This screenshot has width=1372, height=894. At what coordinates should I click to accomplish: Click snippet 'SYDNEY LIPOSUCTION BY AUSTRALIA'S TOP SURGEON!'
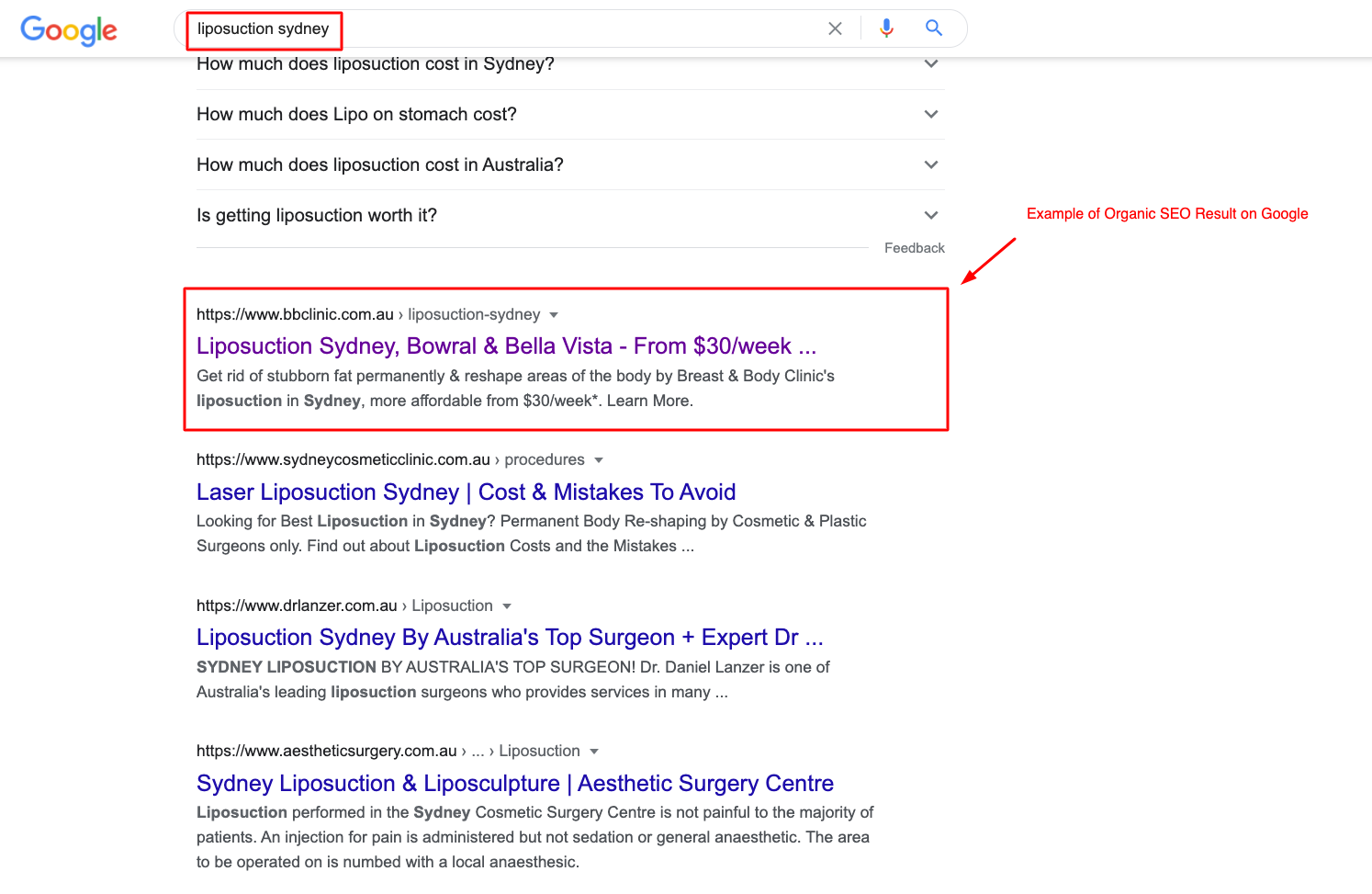point(513,680)
